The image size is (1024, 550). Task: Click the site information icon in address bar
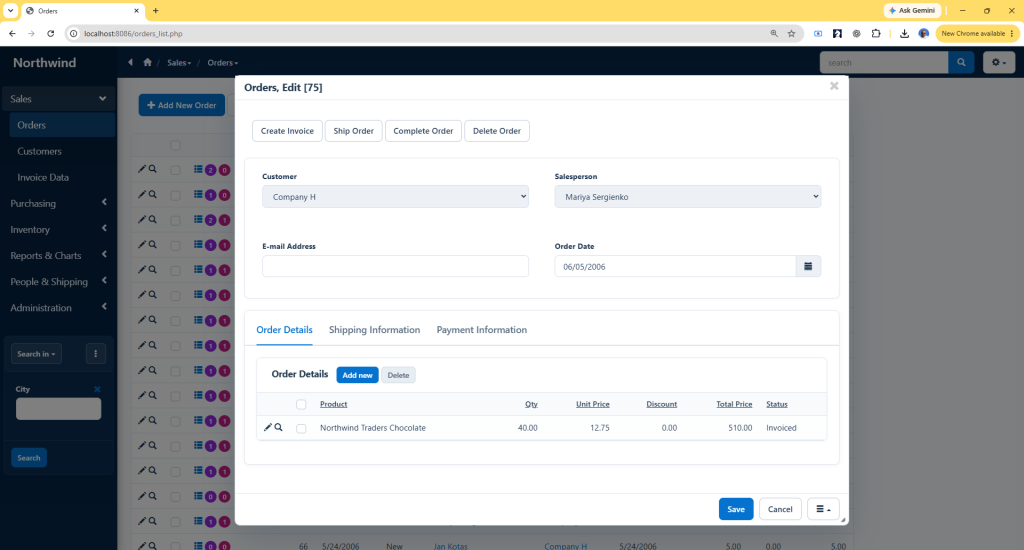74,33
